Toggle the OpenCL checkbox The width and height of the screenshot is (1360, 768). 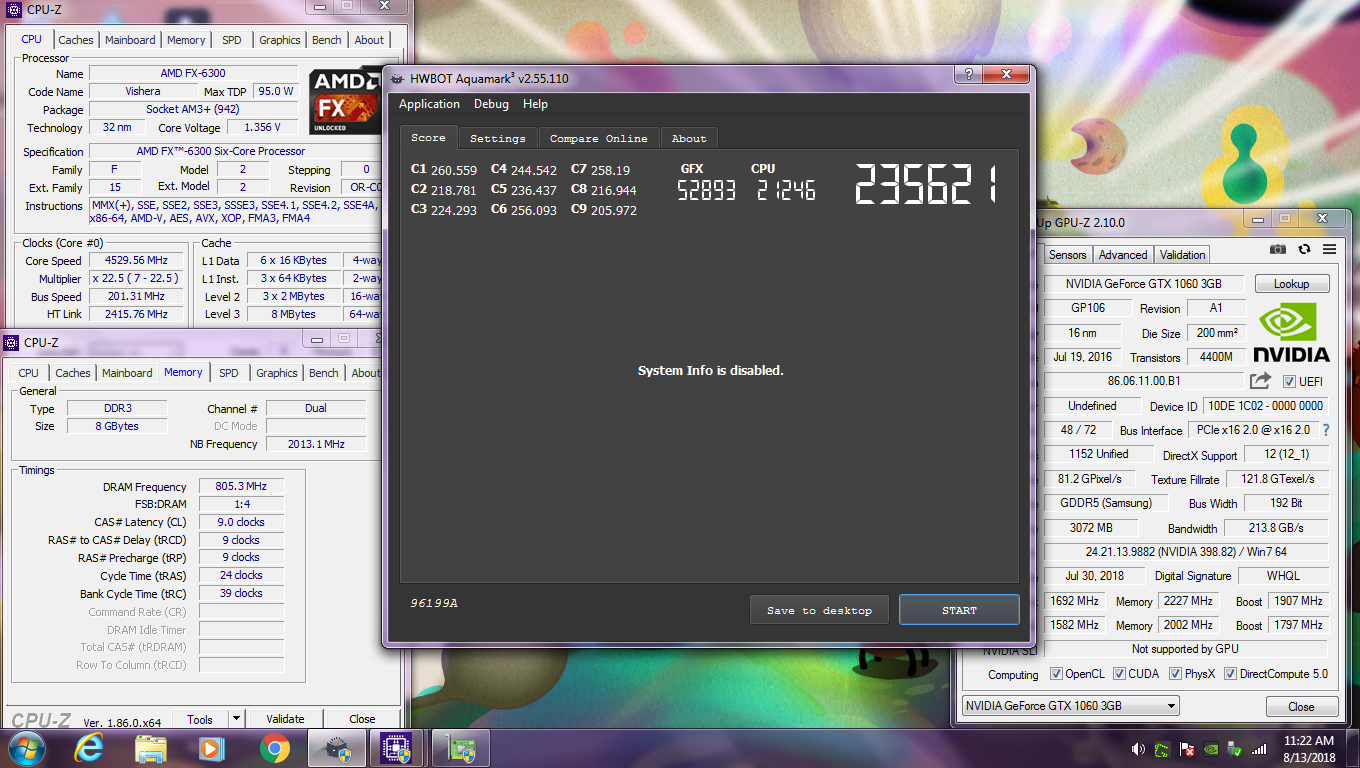(1056, 674)
